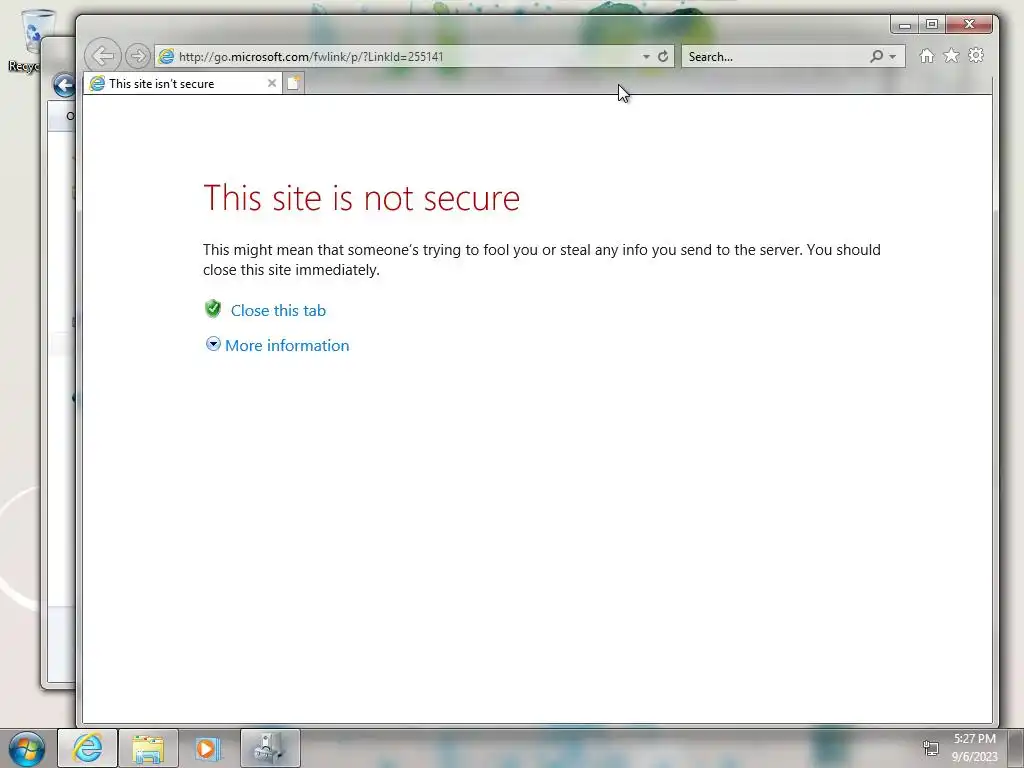Click the page icon in address bar

click(167, 57)
